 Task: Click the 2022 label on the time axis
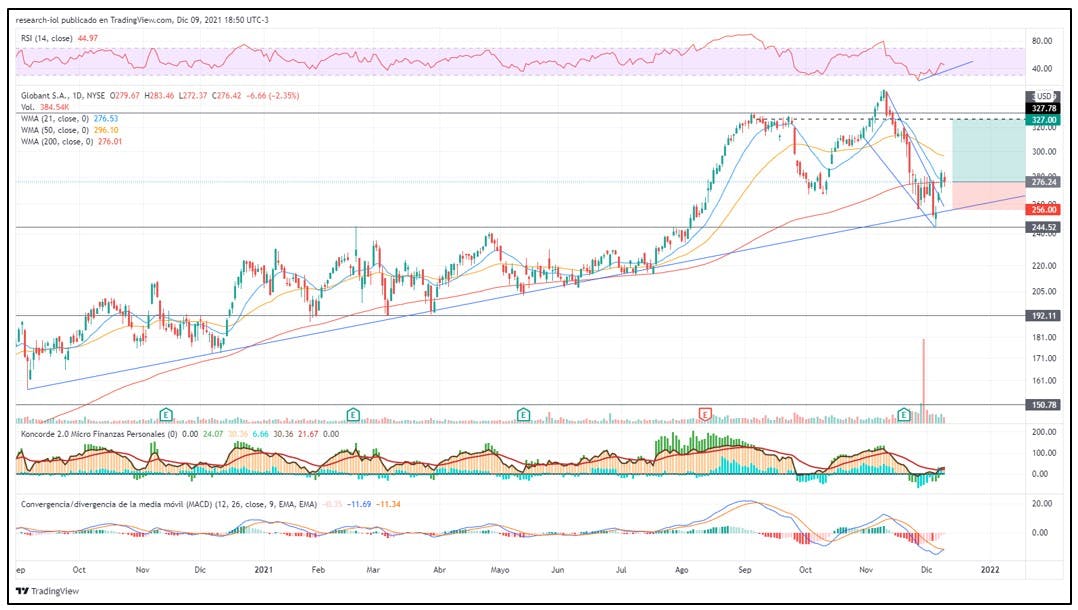coord(990,569)
